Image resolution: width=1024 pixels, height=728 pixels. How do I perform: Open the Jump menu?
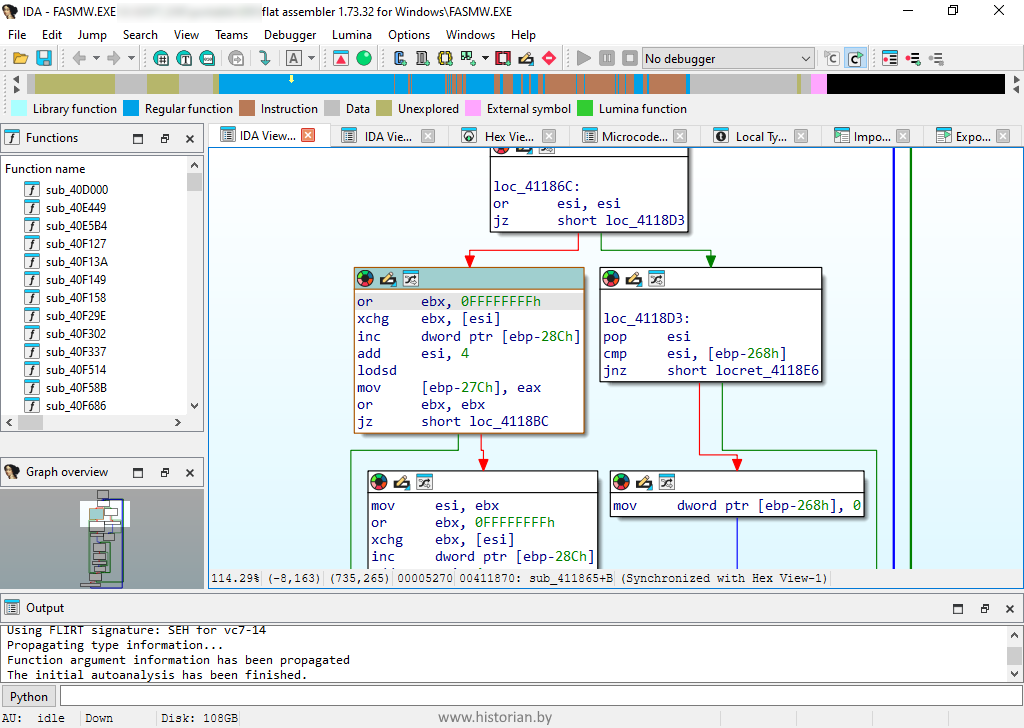(x=92, y=35)
